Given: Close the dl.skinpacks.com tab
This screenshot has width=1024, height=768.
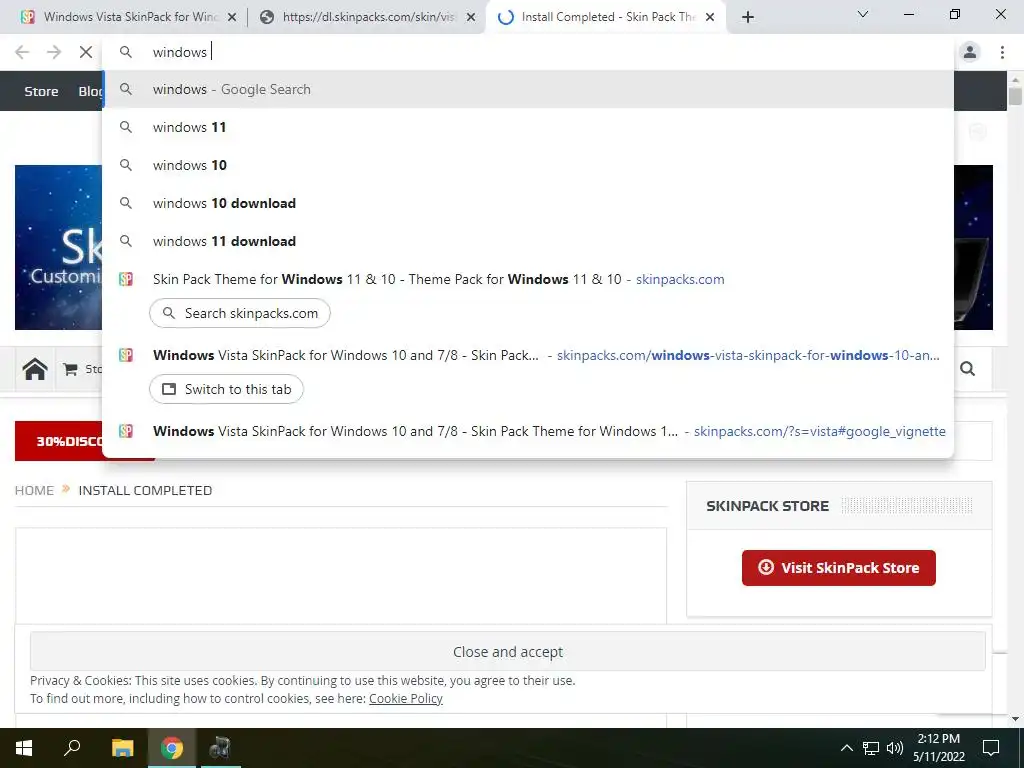Looking at the screenshot, I should [471, 18].
